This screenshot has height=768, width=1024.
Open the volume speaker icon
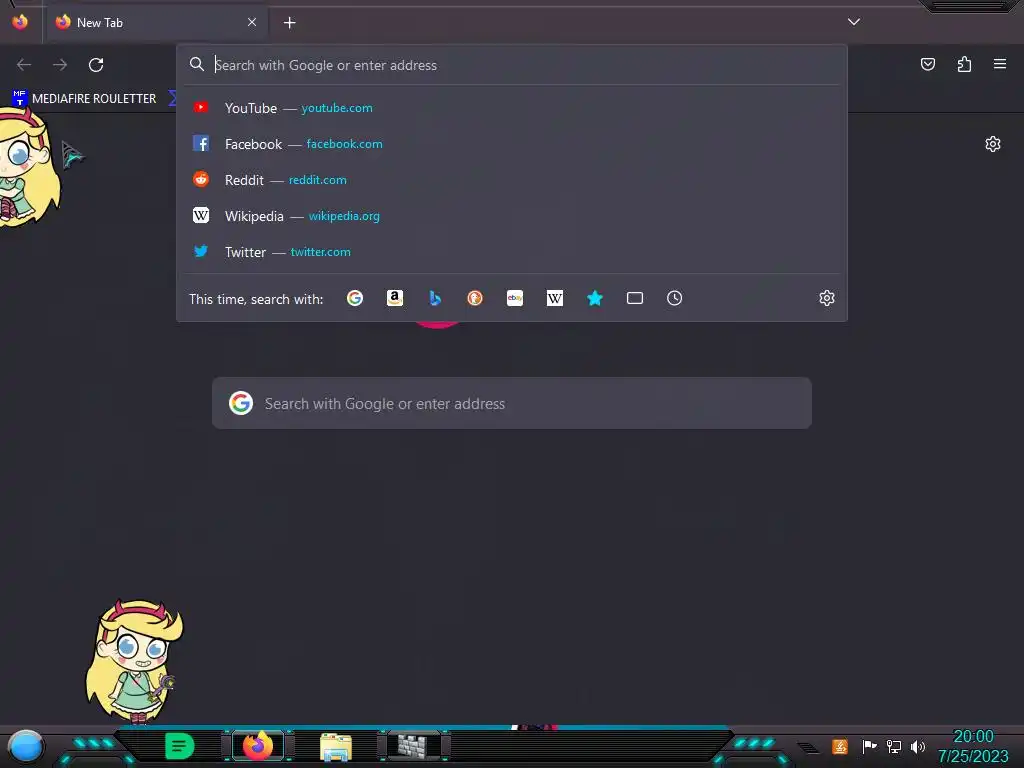(918, 746)
